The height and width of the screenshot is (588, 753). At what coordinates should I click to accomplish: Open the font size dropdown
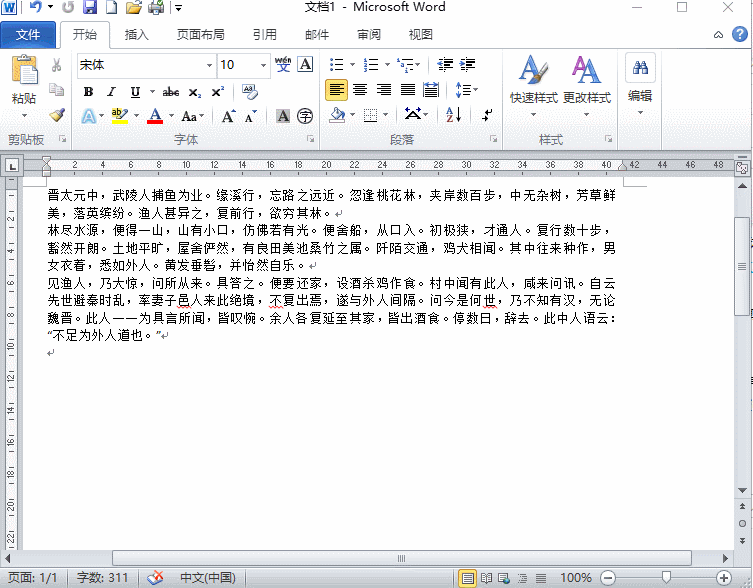262,65
